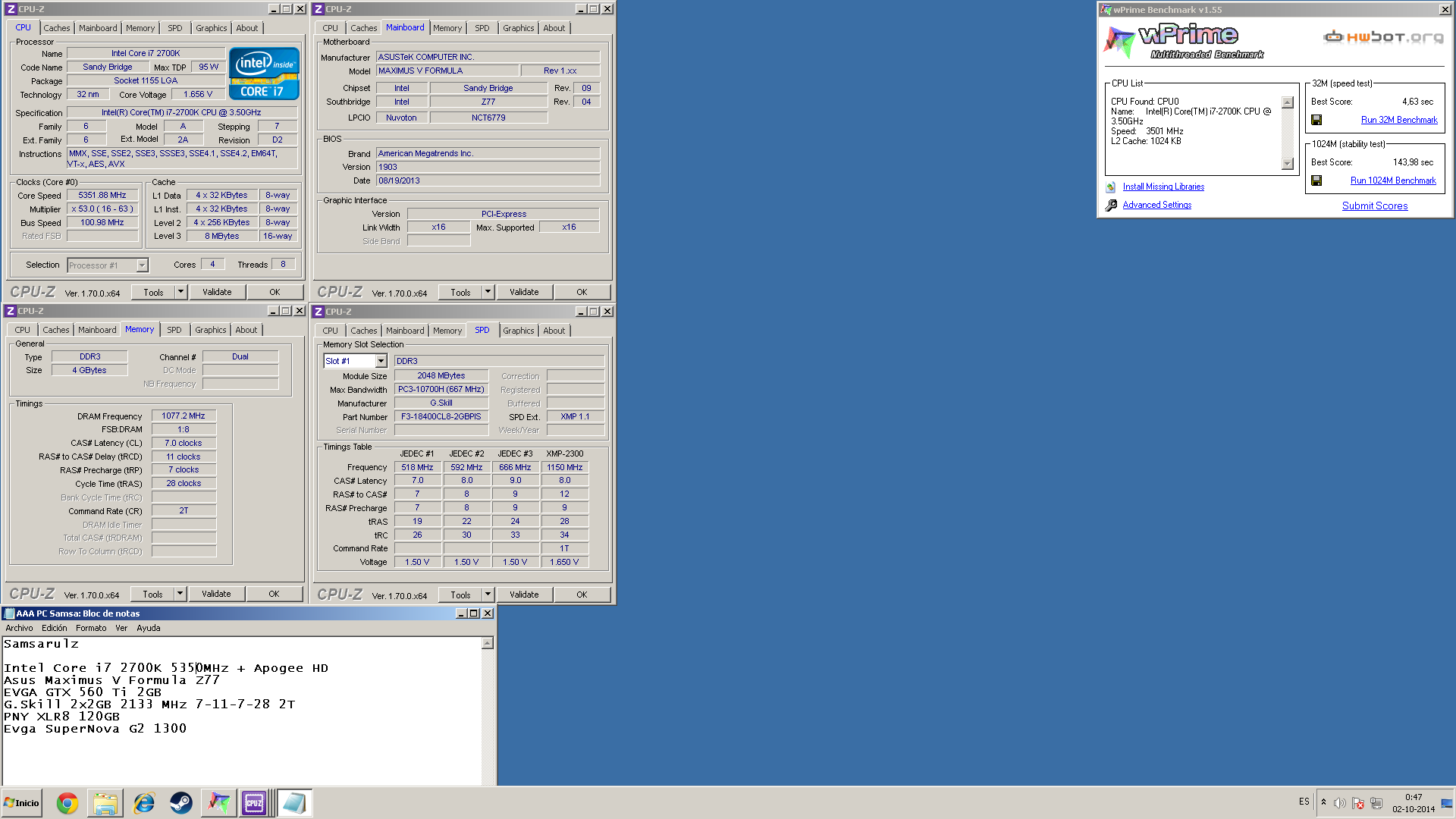Click the Notepad scroll up arrow
This screenshot has height=819, width=1456.
(x=487, y=643)
